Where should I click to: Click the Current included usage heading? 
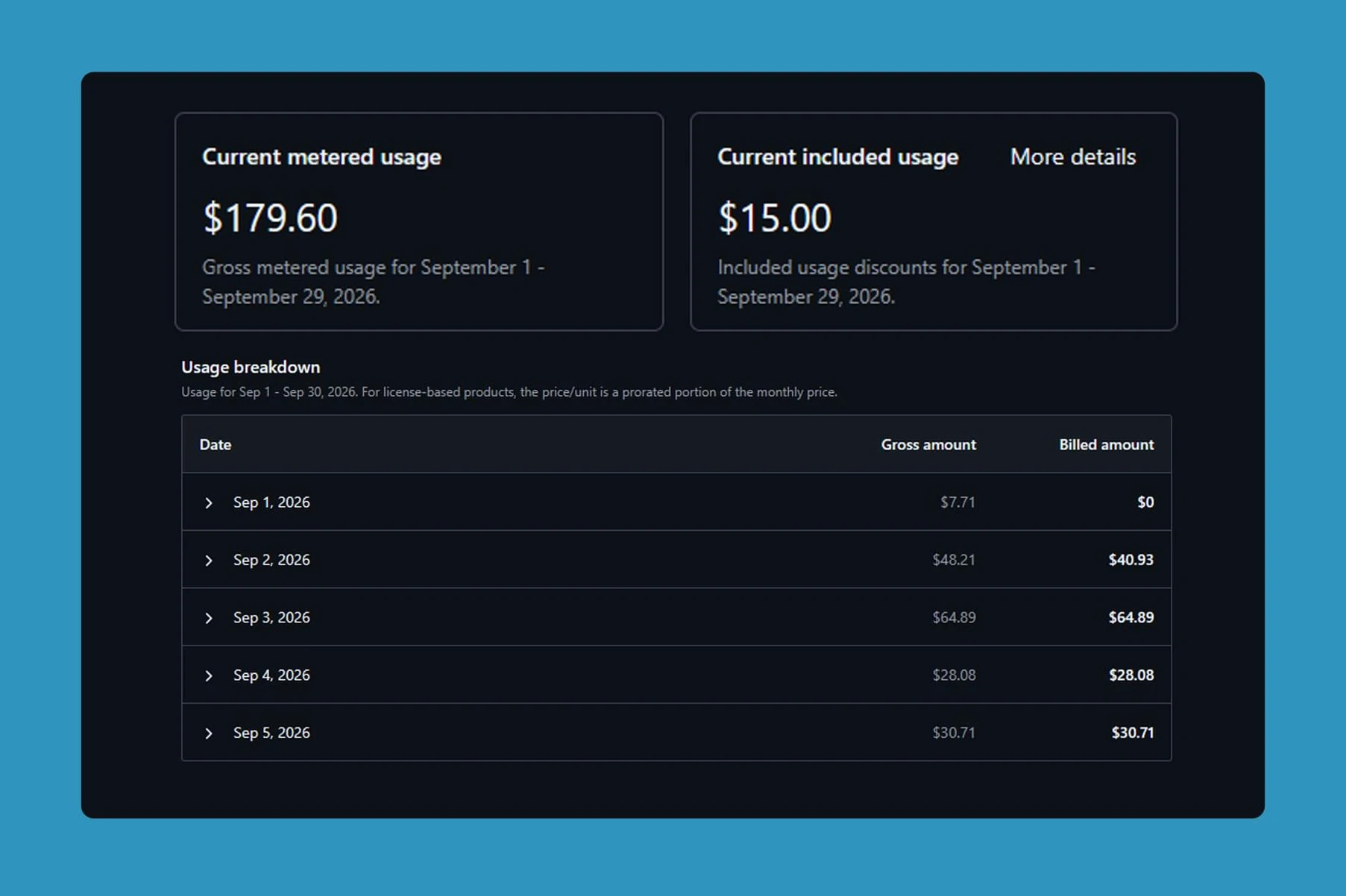tap(837, 157)
